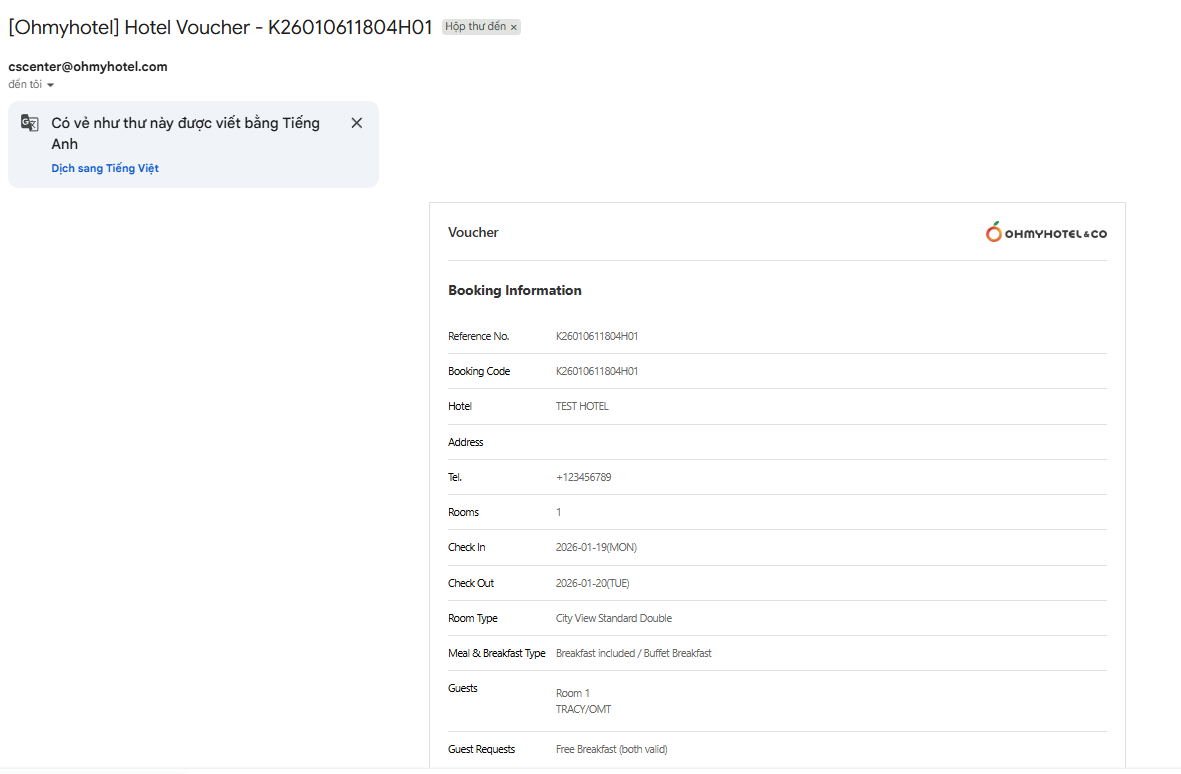Dismiss the translation suggestion banner

coord(357,123)
